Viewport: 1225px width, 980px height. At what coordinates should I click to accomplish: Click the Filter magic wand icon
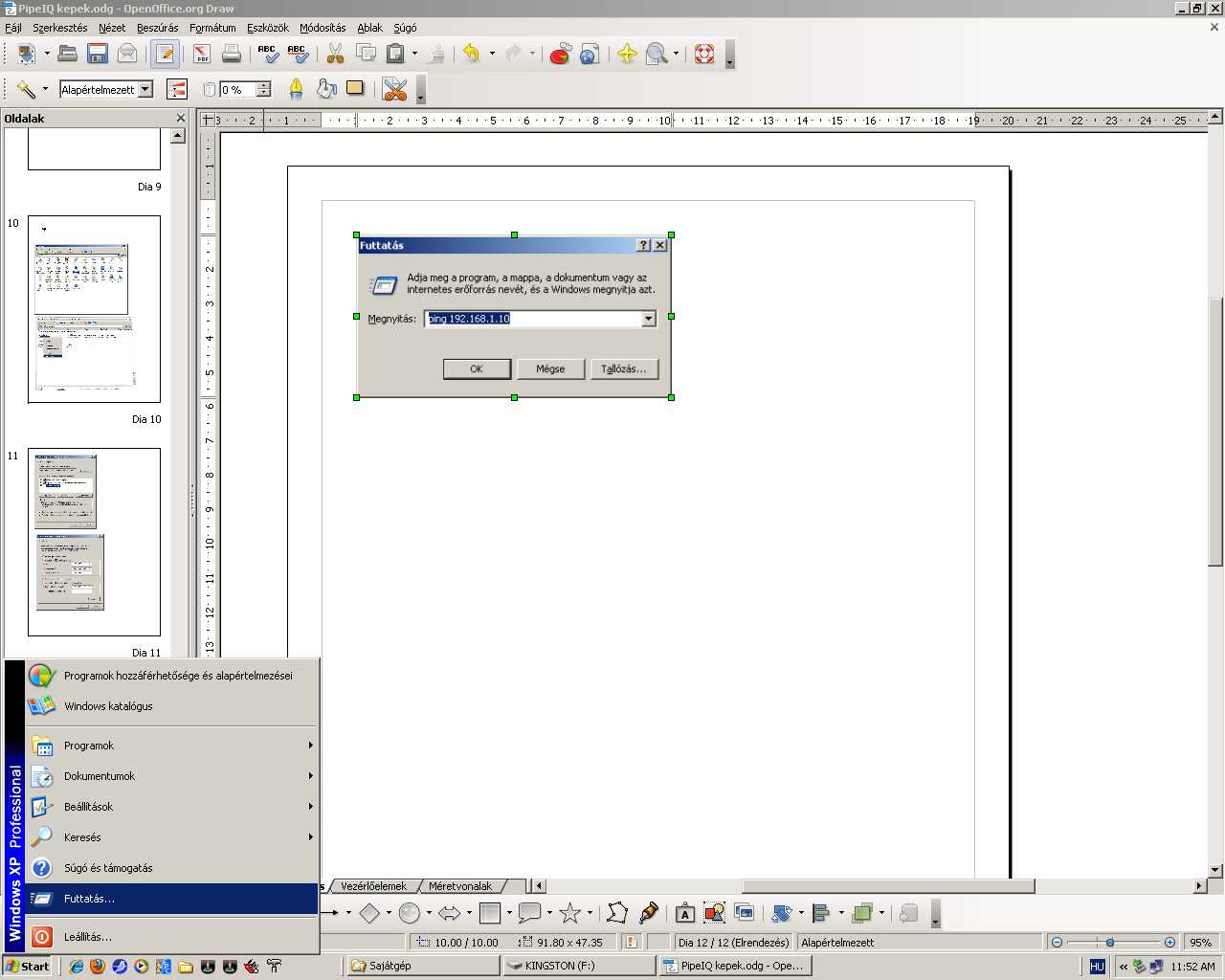pyautogui.click(x=26, y=89)
